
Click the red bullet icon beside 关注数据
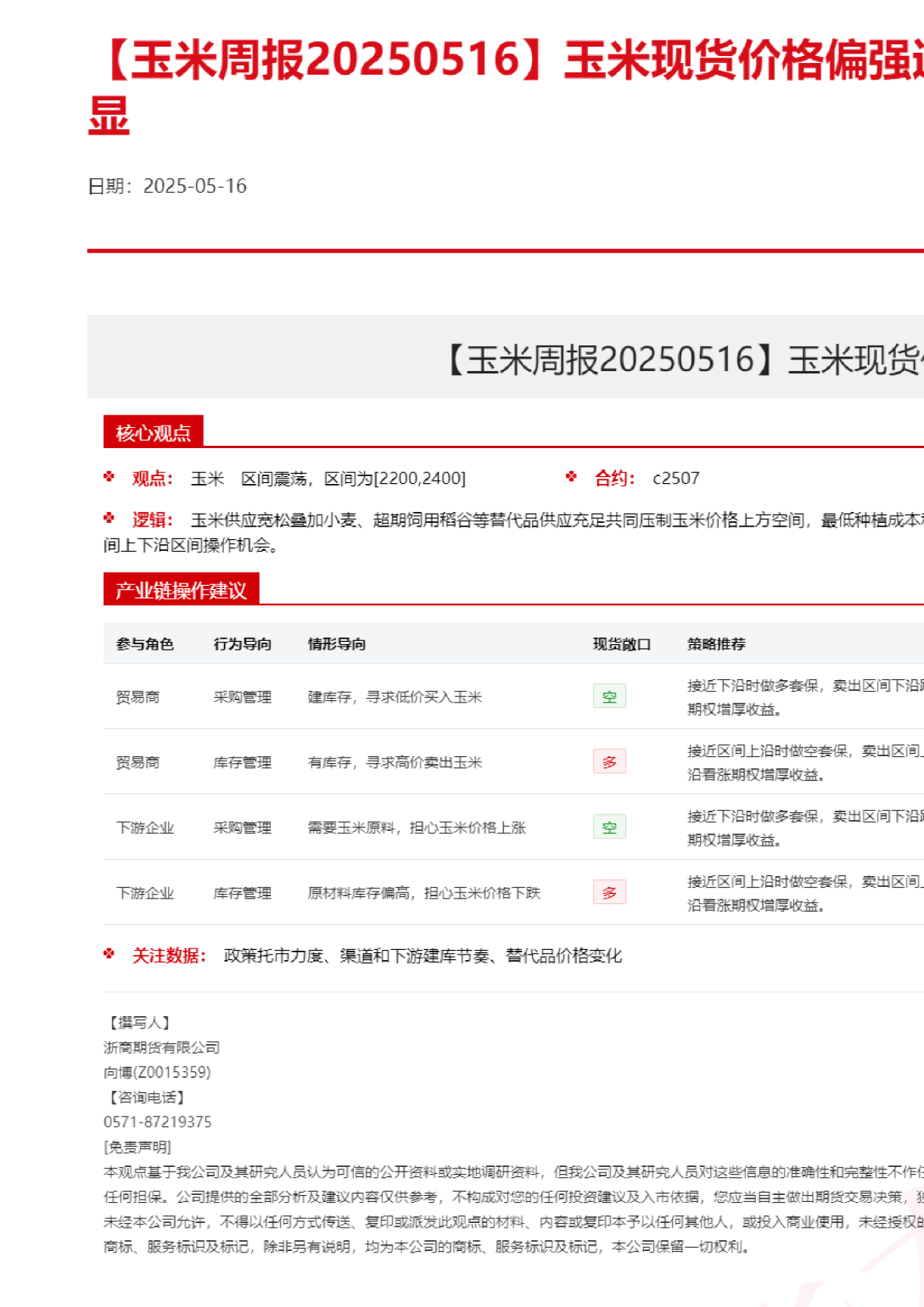click(109, 954)
